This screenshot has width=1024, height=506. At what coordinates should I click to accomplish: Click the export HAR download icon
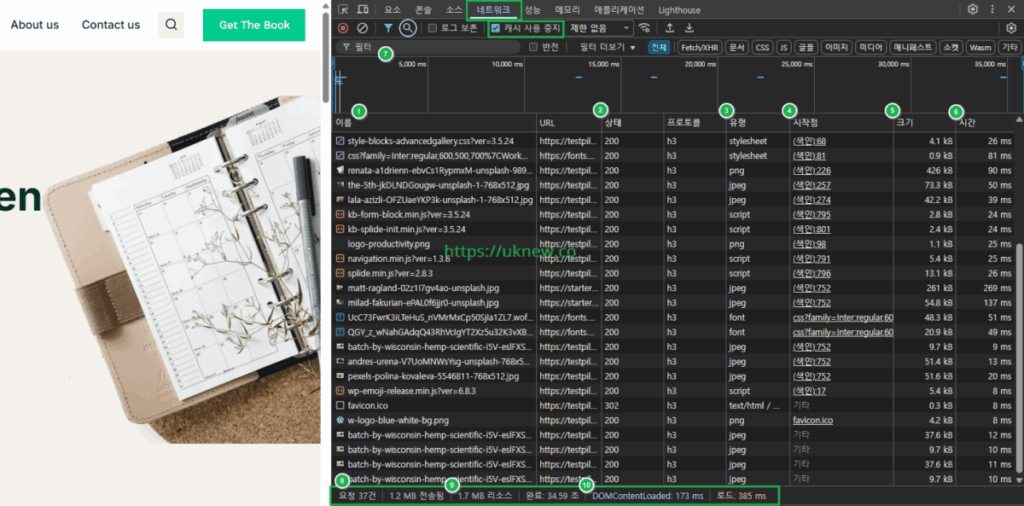(689, 28)
